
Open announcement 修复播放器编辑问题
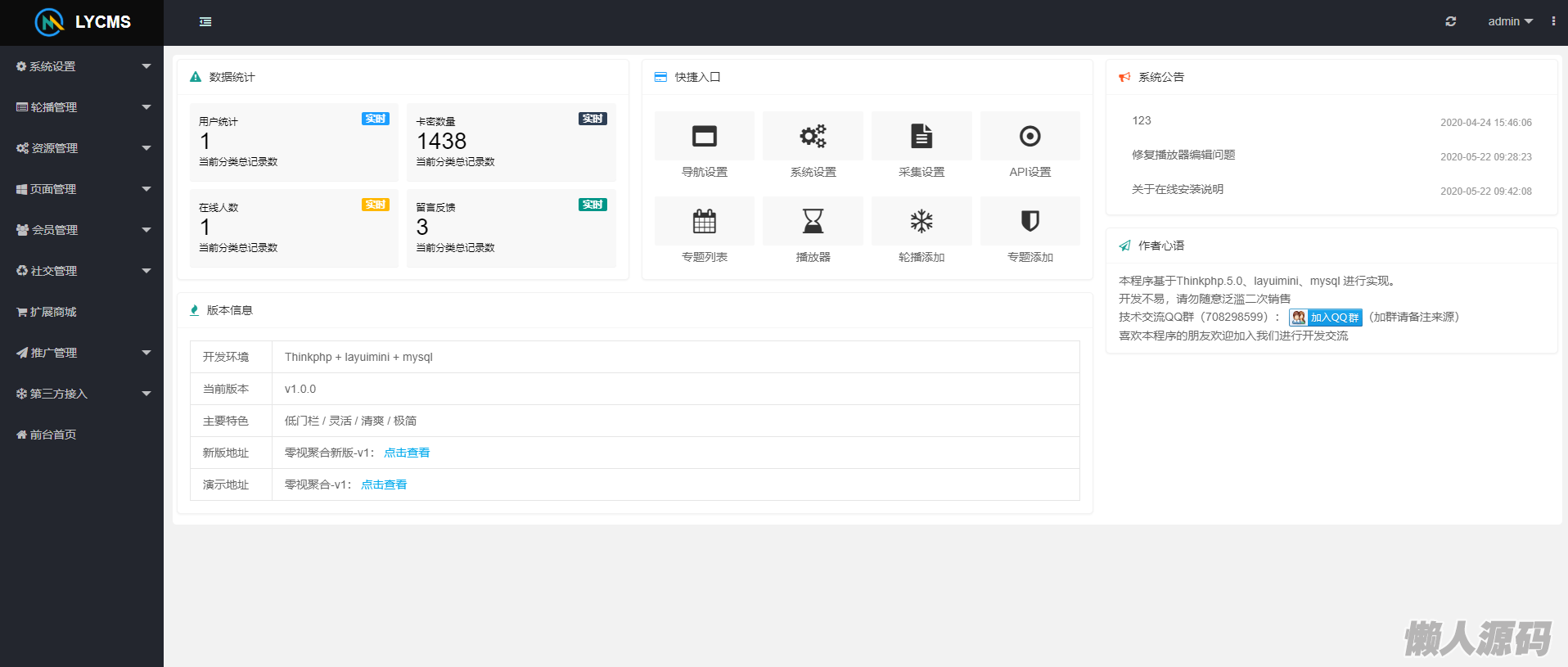click(1183, 155)
